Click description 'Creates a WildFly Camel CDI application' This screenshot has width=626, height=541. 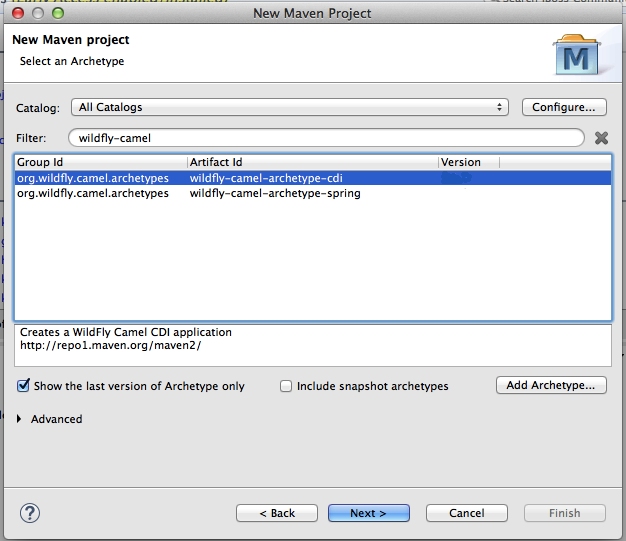coord(126,332)
